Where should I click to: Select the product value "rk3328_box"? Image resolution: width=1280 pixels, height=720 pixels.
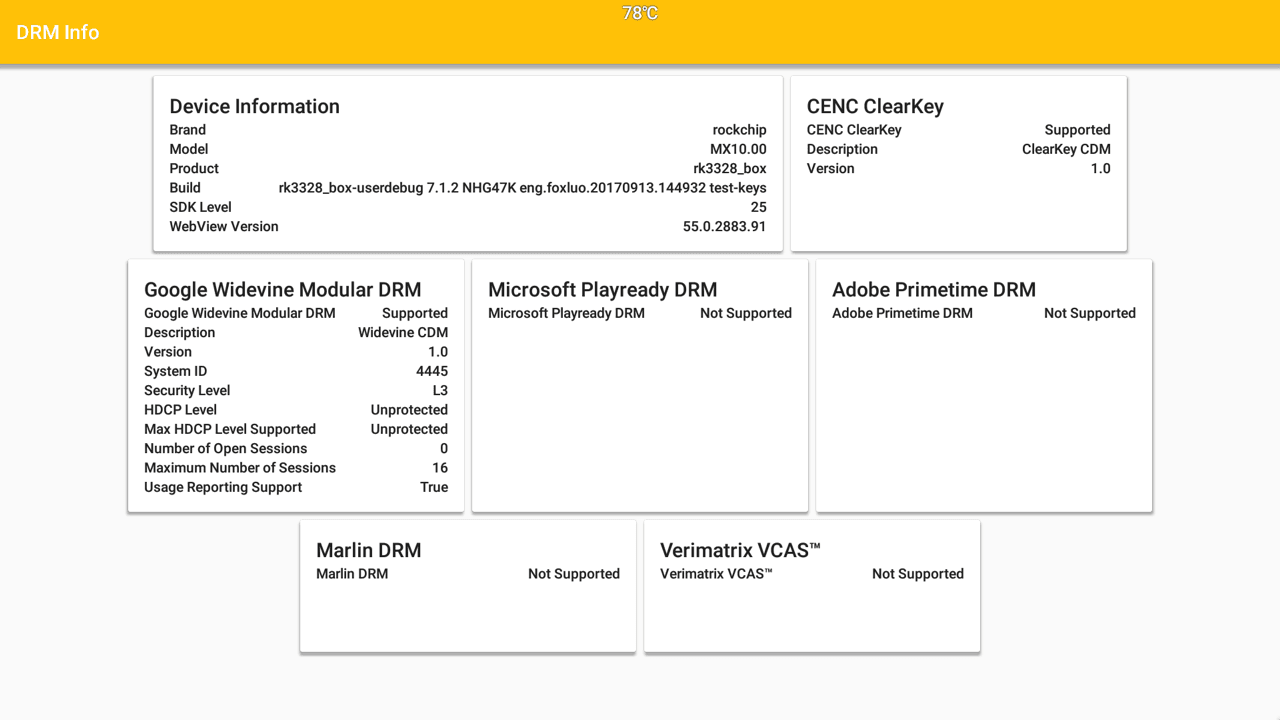coord(730,168)
